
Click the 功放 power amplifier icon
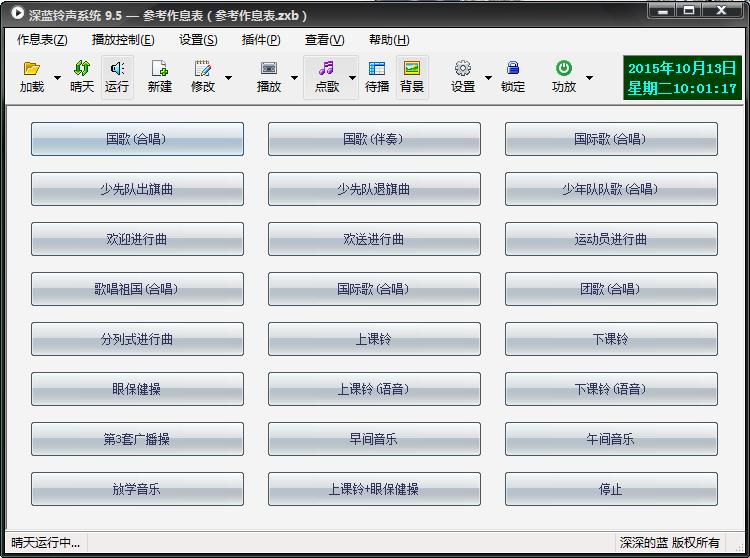point(564,69)
